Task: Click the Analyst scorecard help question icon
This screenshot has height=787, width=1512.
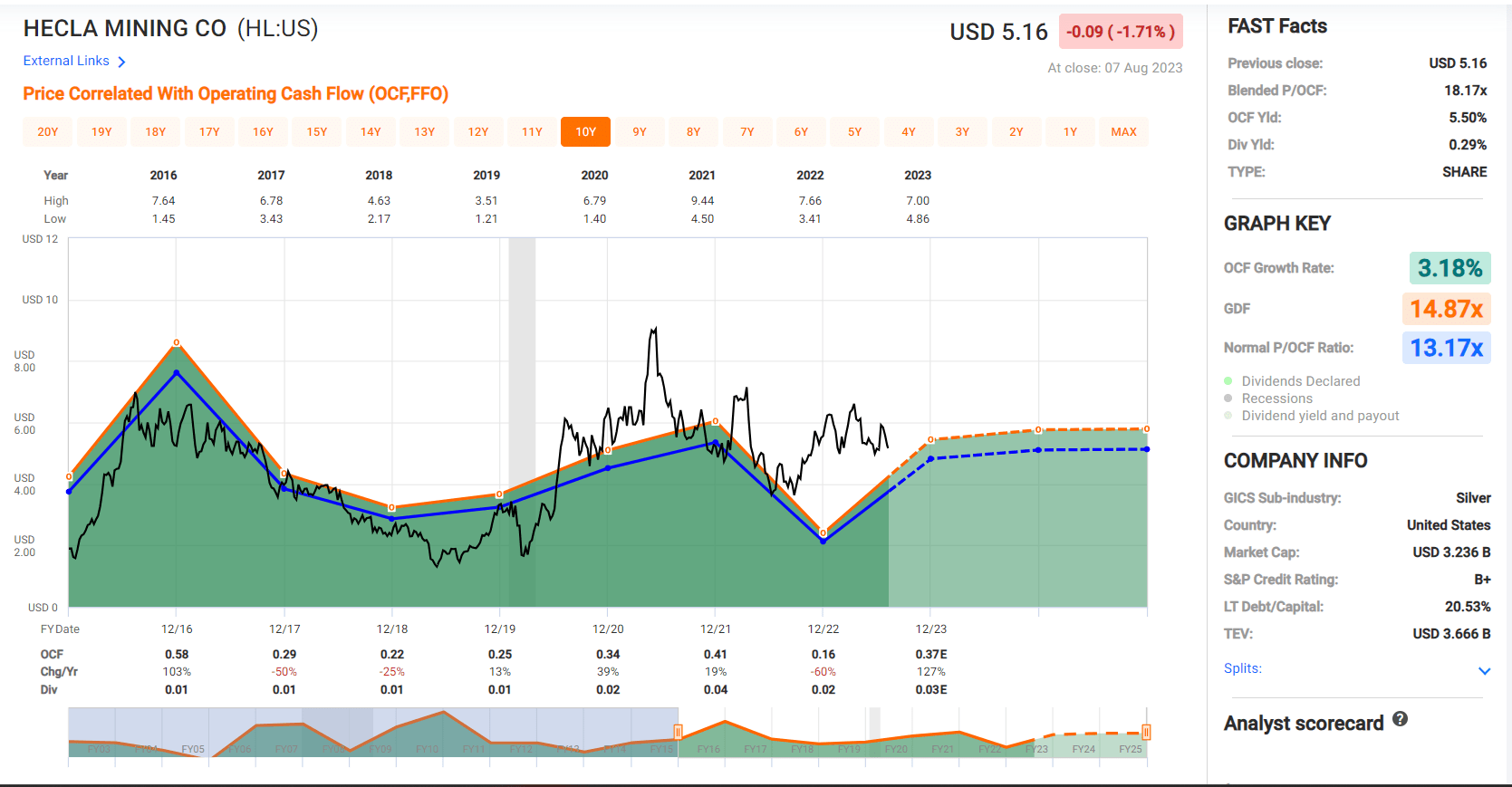Action: (x=1400, y=719)
